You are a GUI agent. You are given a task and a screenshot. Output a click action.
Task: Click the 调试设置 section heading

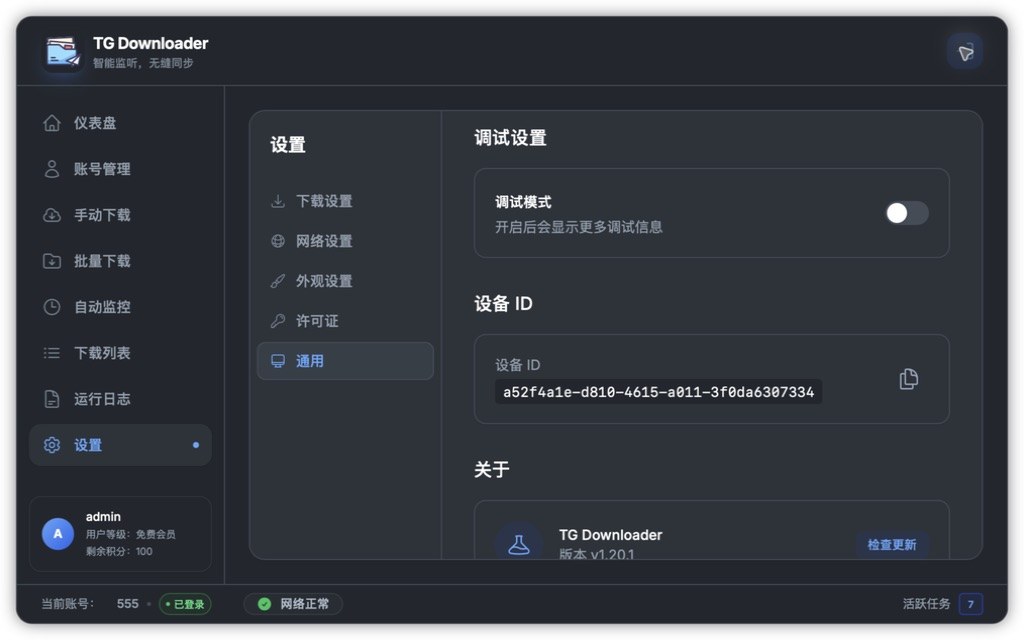click(x=510, y=138)
